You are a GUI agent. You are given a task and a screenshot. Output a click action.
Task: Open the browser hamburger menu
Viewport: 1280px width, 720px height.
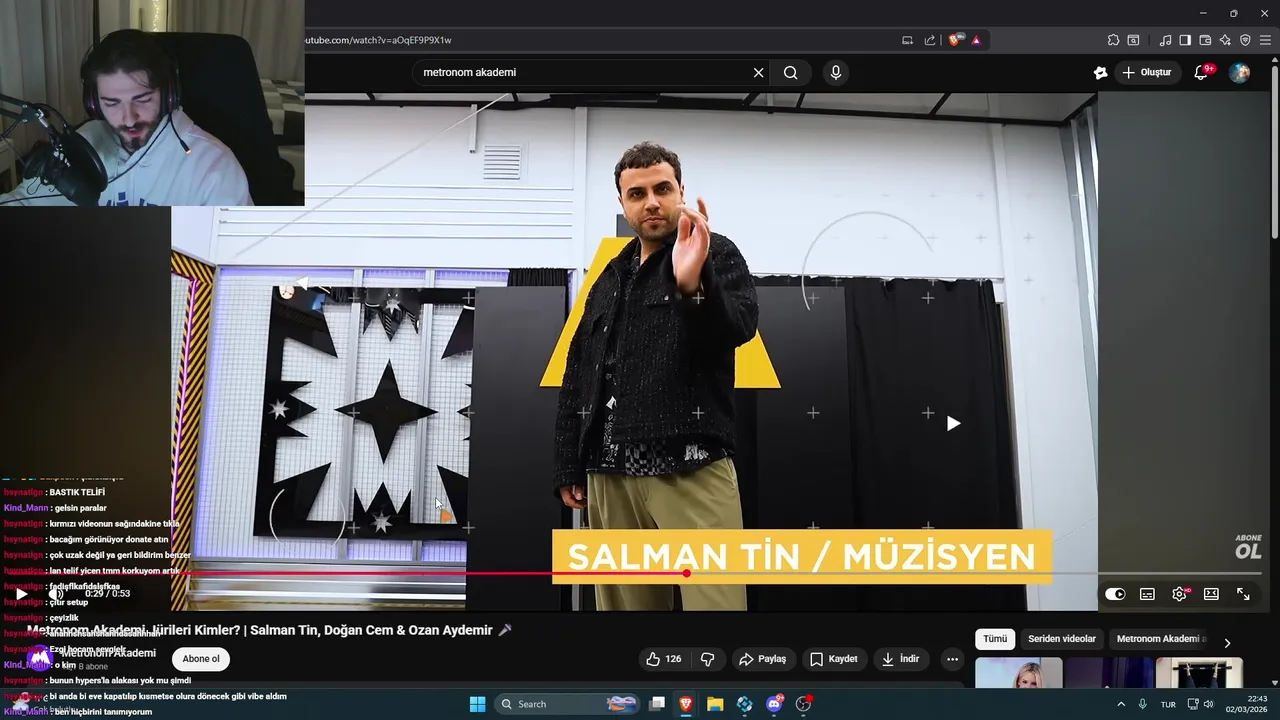[1265, 40]
